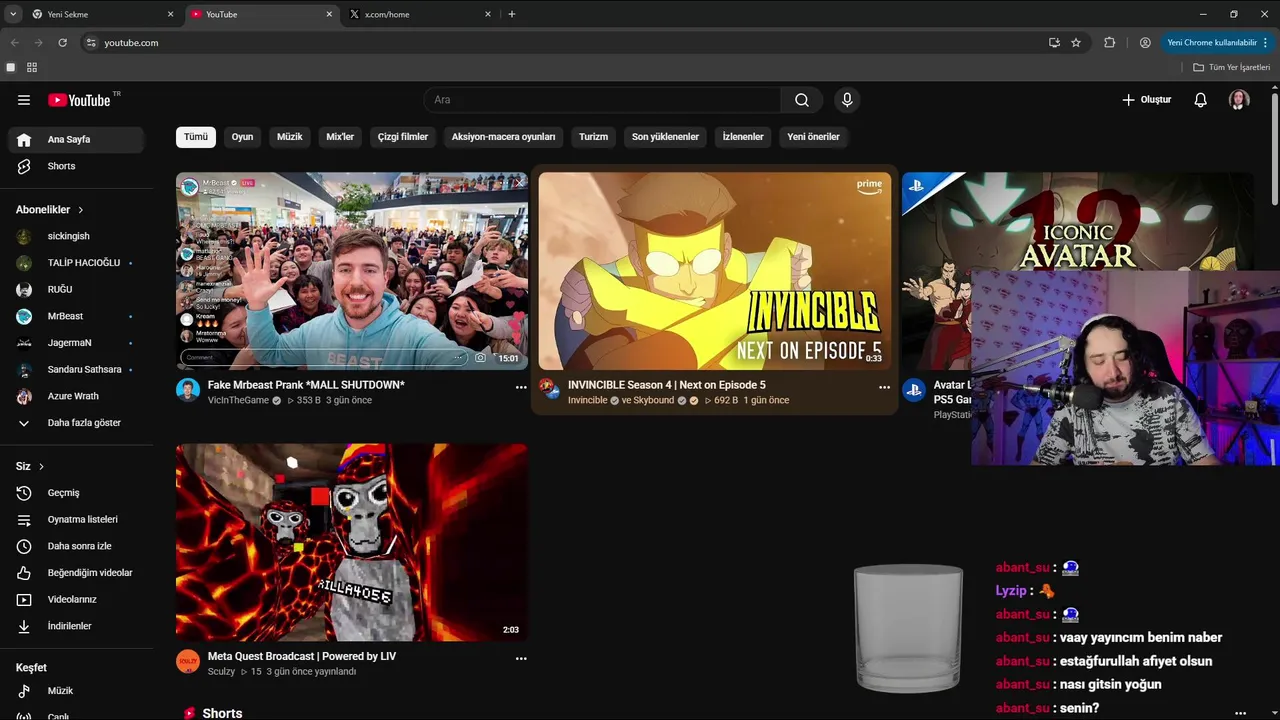
Task: Open options for Meta Quest Broadcast video
Action: (x=521, y=659)
